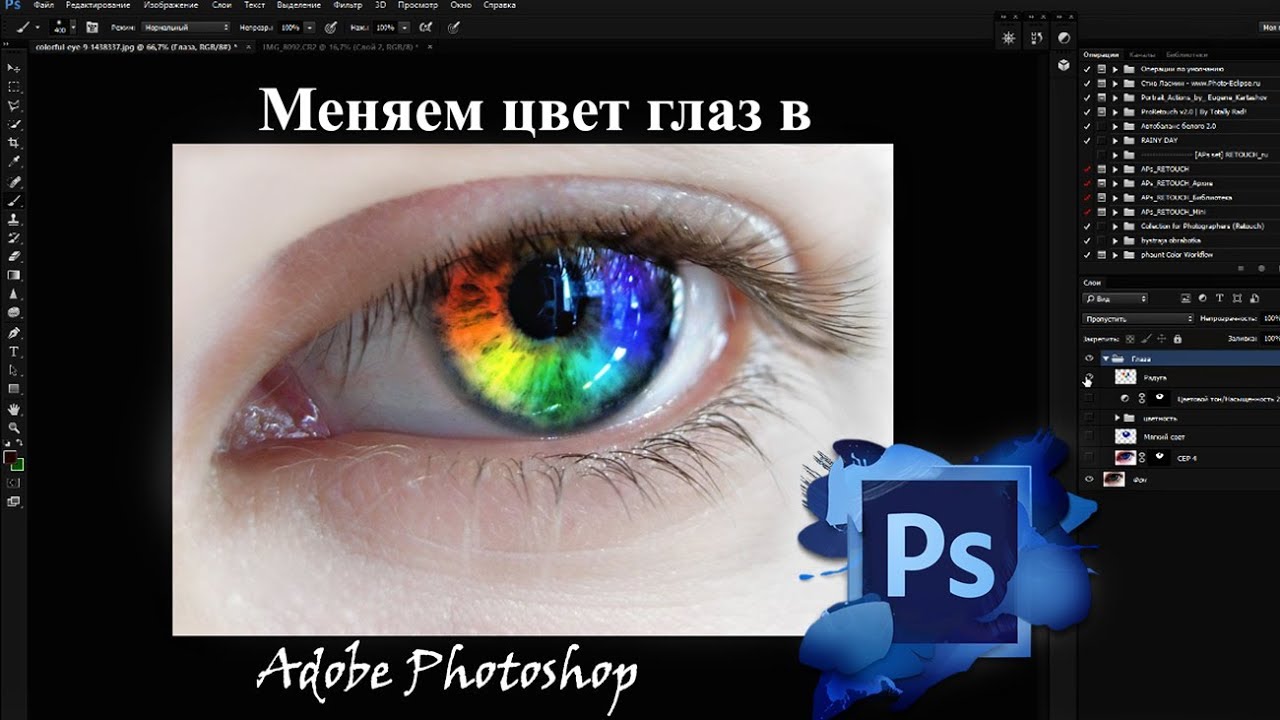Select the Zoom tool

click(x=14, y=428)
